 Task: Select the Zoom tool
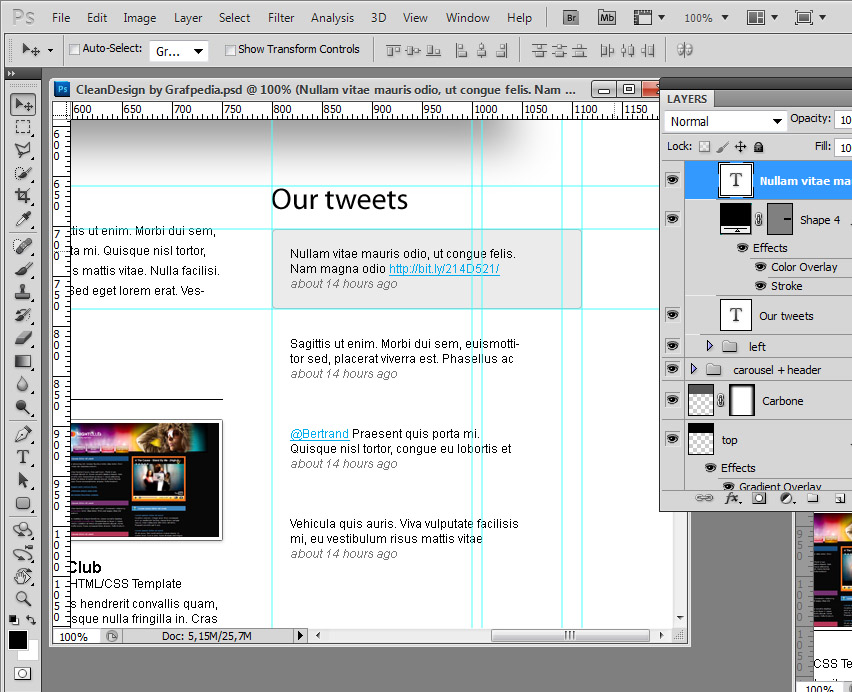click(x=23, y=599)
